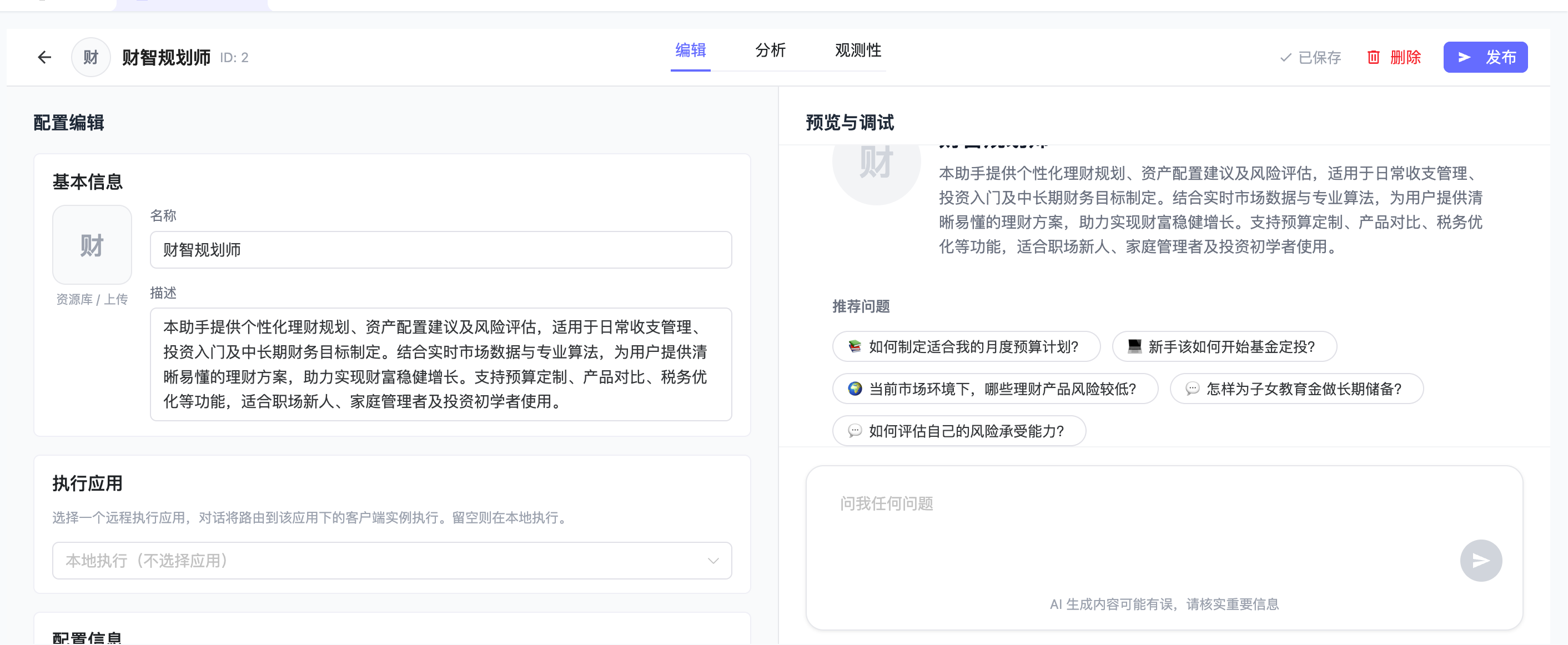Image resolution: width=1568 pixels, height=645 pixels.
Task: Ask 怎样为子女教育金做长期储备?
Action: click(x=1296, y=388)
